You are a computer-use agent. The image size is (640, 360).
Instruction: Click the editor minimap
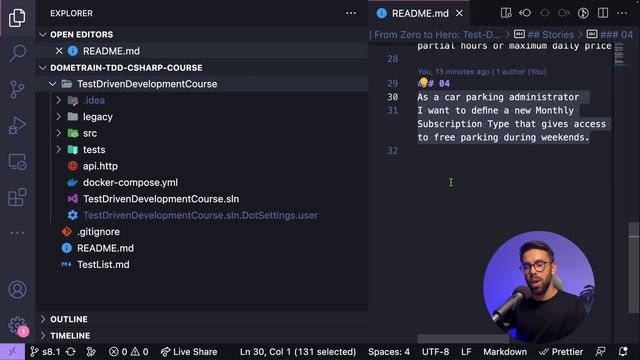tap(619, 54)
